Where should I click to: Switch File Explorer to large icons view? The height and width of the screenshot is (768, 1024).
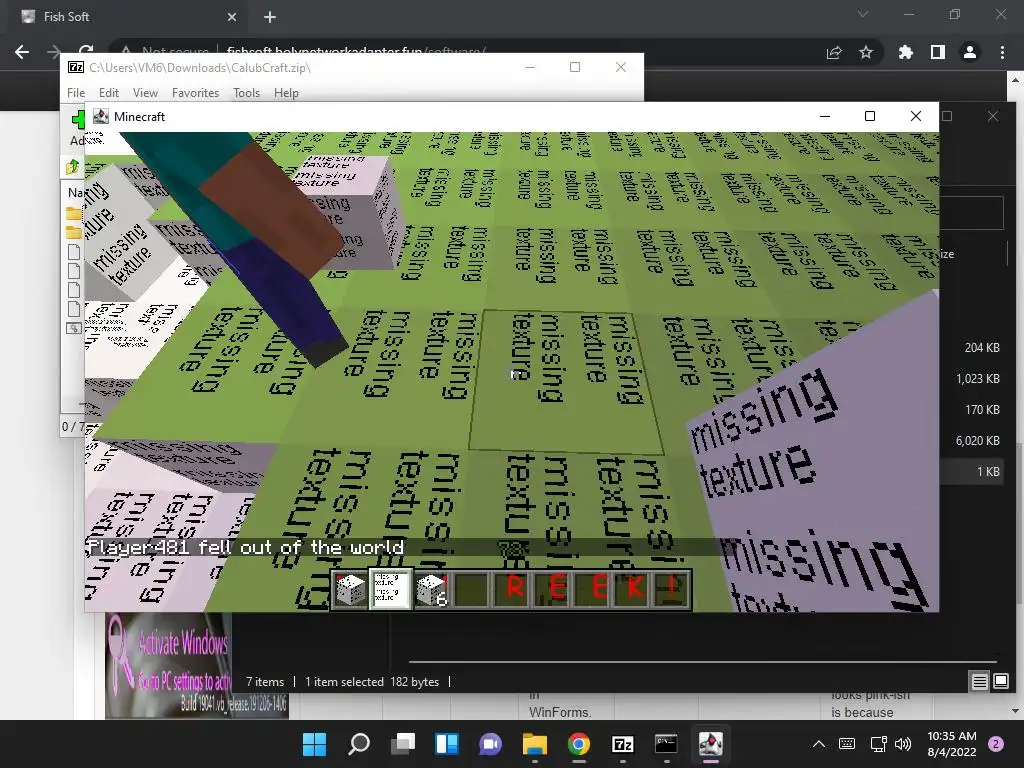tap(1000, 682)
